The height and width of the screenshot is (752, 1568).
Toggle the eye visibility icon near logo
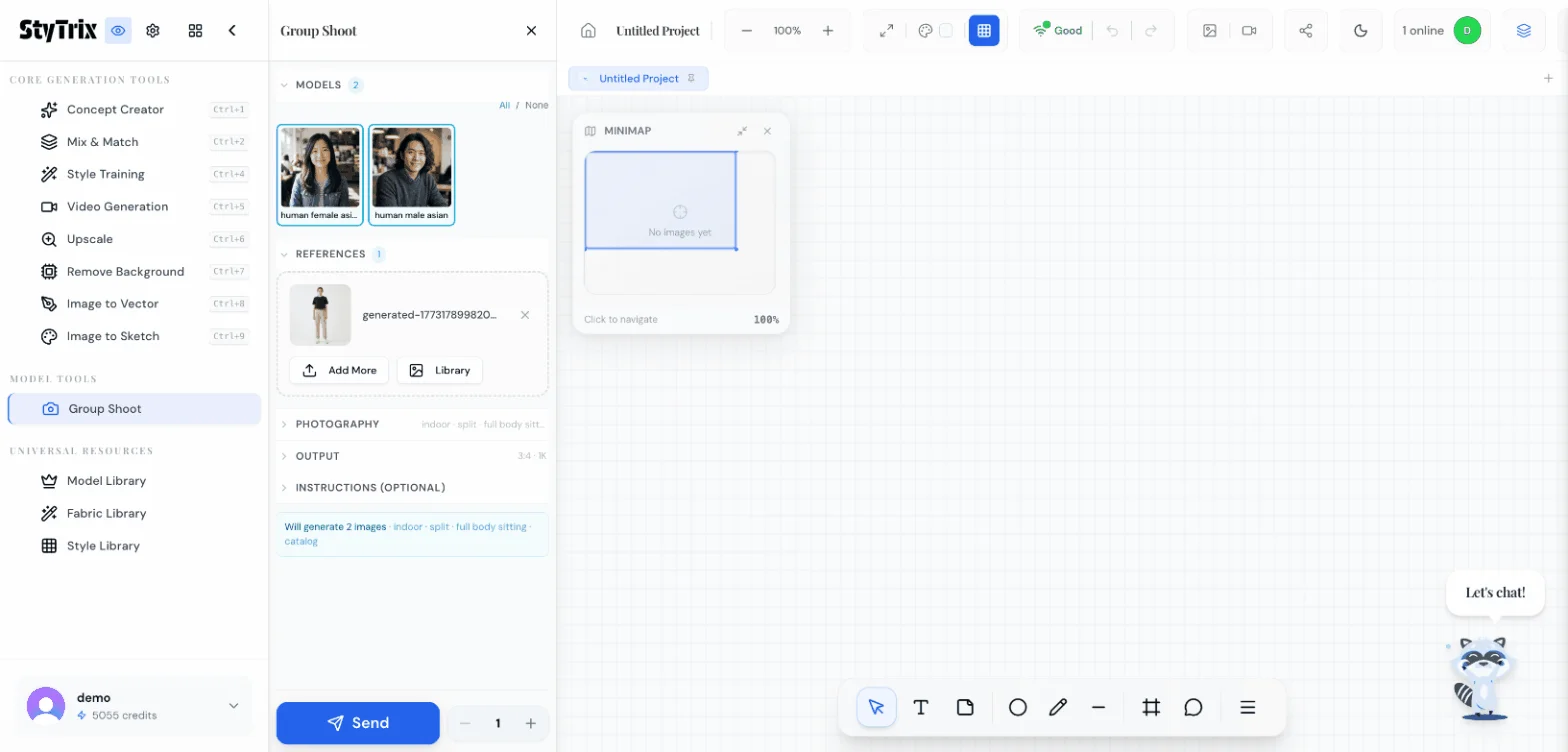pyautogui.click(x=119, y=31)
